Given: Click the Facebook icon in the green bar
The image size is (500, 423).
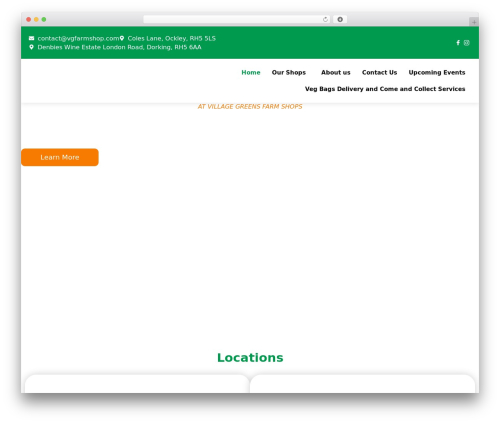Looking at the screenshot, I should coord(458,43).
